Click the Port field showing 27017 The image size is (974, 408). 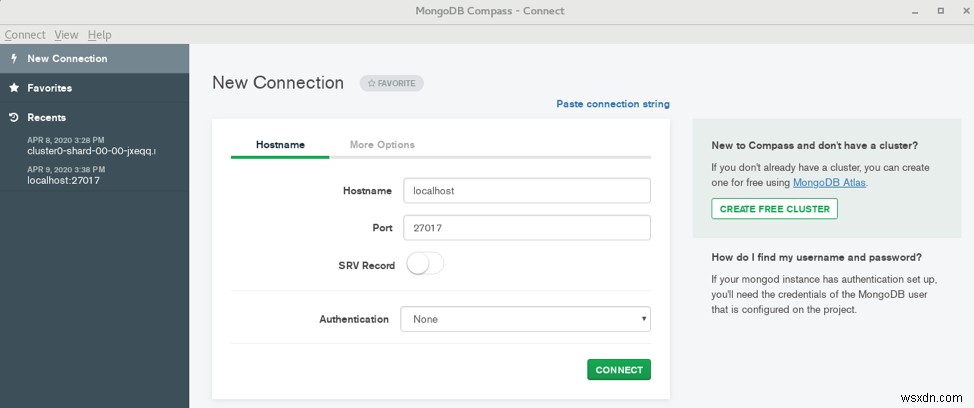(x=527, y=228)
